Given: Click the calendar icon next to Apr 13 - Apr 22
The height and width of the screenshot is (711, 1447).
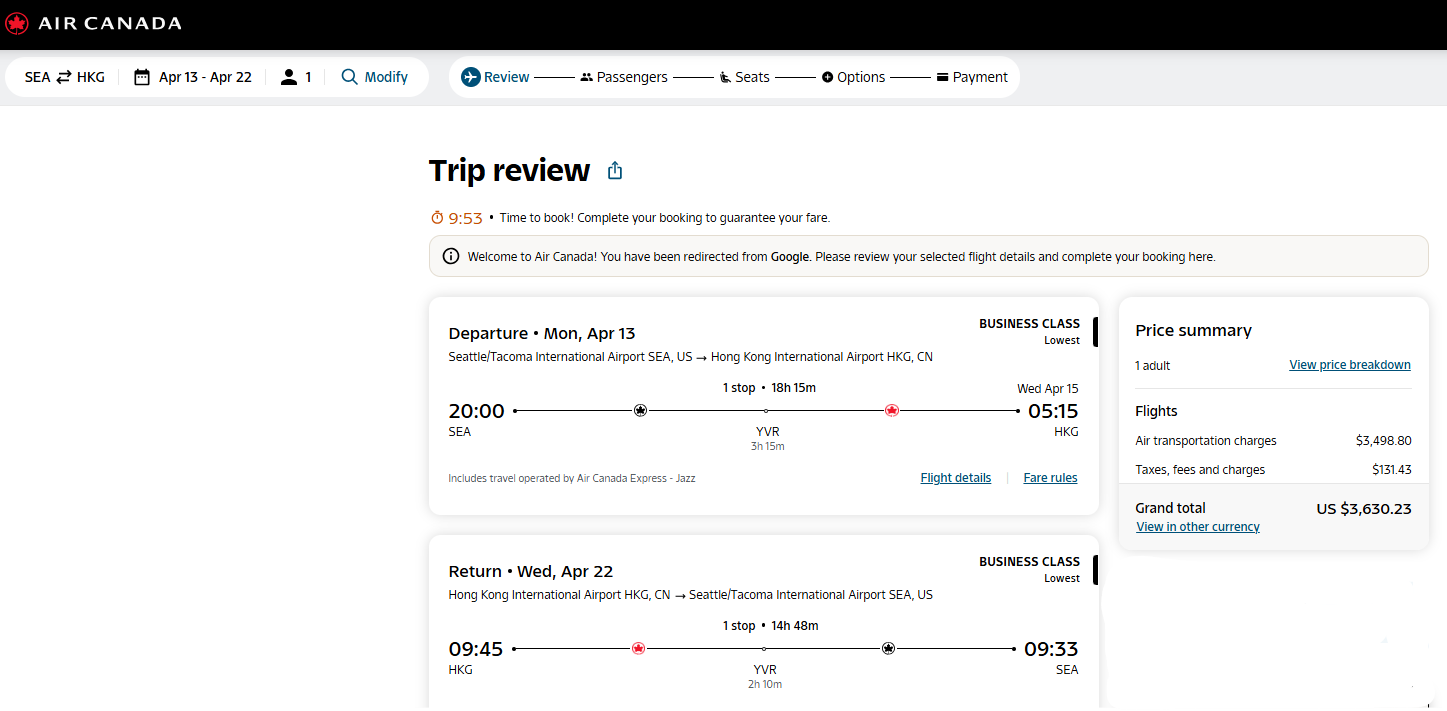Looking at the screenshot, I should coord(142,77).
